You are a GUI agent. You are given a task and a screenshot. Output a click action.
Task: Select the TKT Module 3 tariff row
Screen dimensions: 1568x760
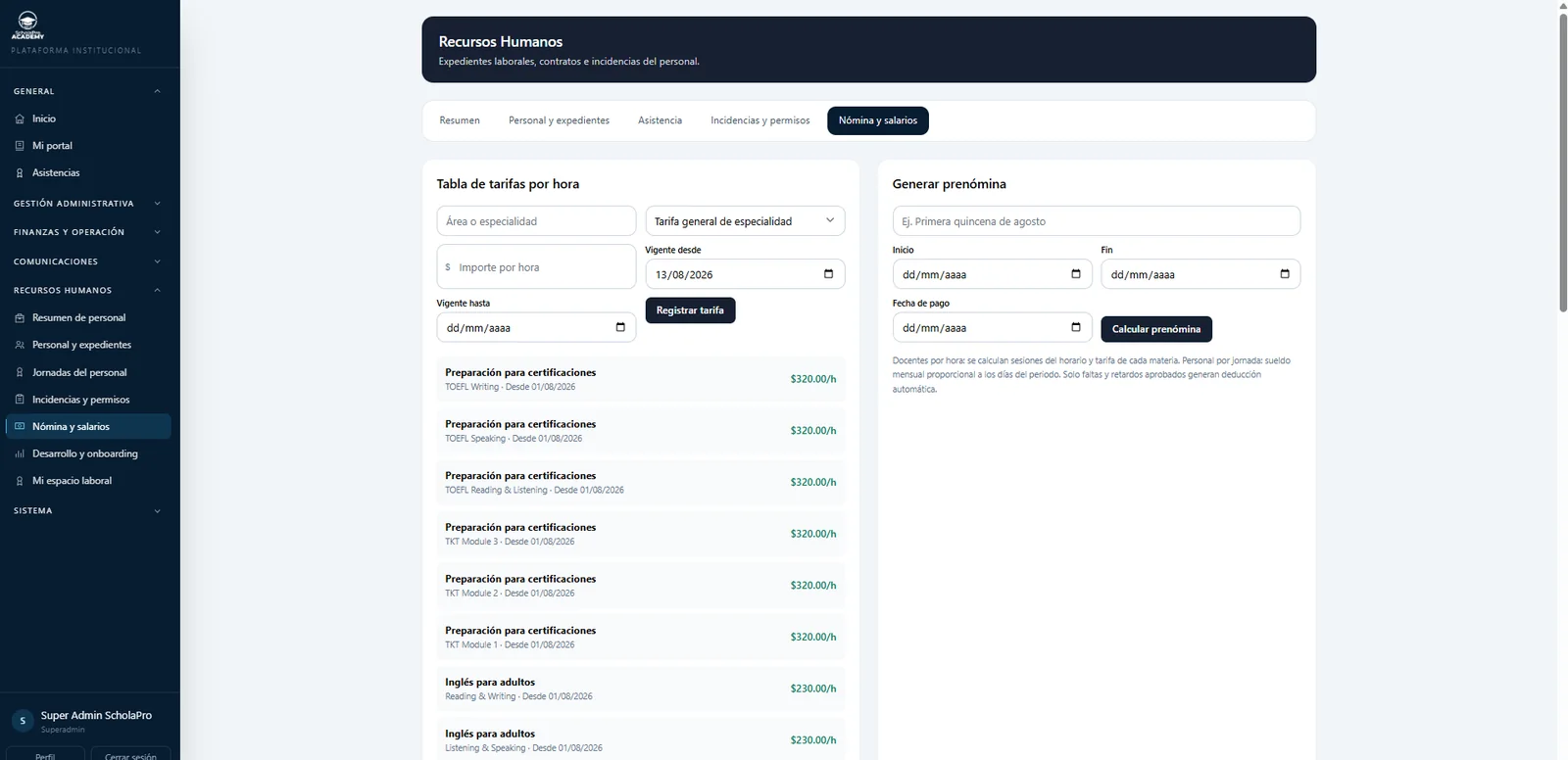(x=641, y=534)
